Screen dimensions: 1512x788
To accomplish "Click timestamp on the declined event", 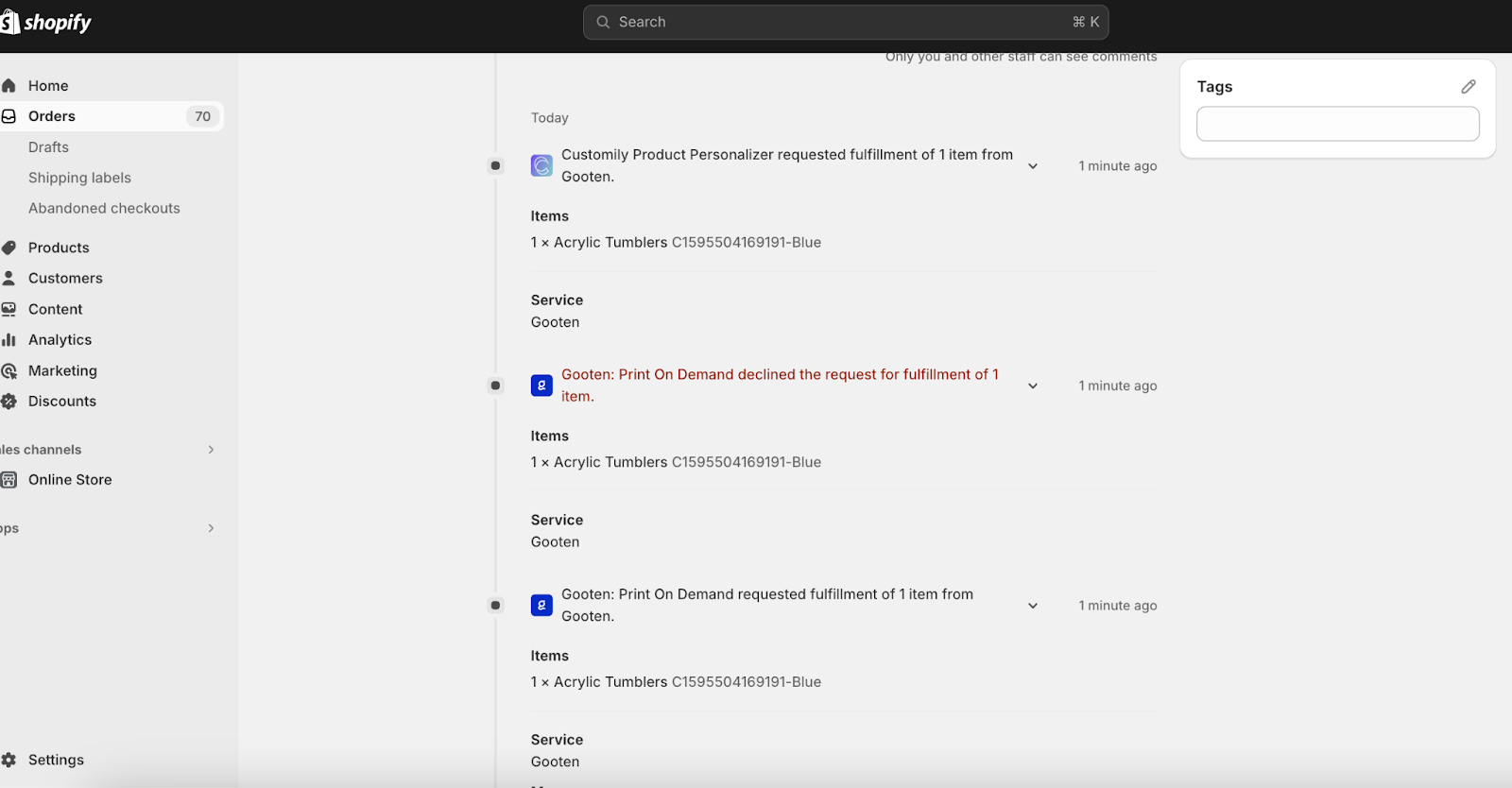I will (1118, 386).
